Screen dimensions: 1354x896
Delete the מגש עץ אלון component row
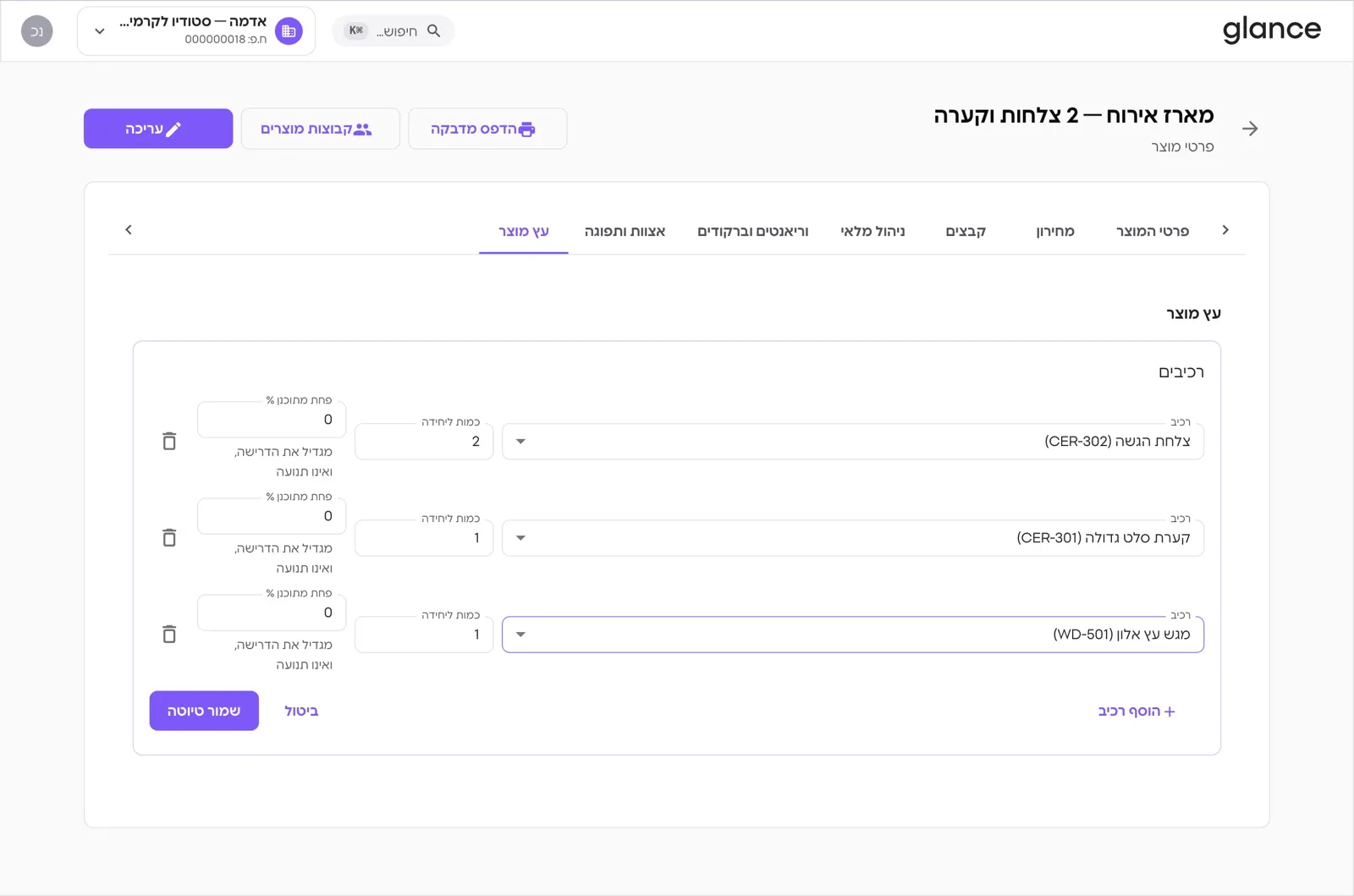(169, 635)
